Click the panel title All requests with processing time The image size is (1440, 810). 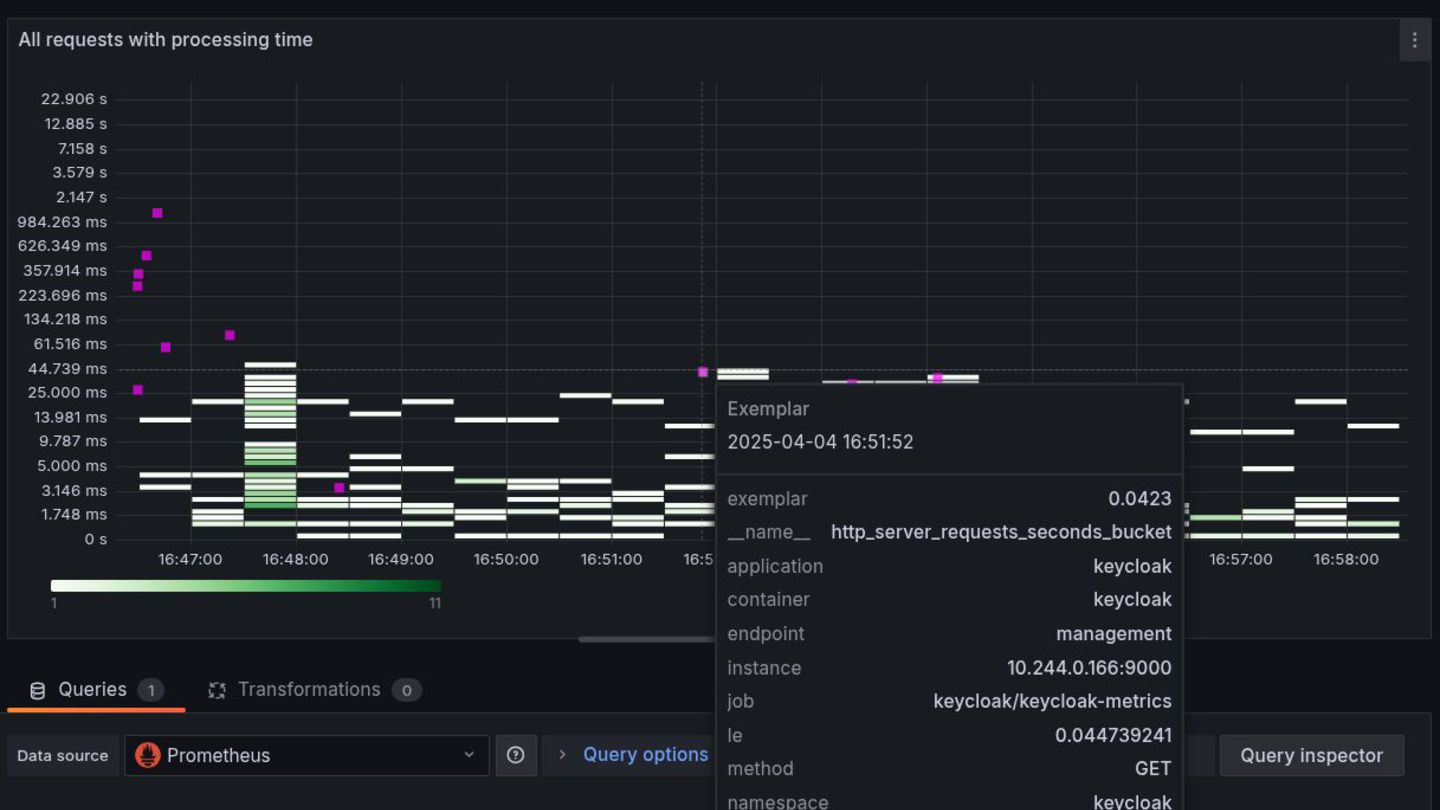point(166,40)
